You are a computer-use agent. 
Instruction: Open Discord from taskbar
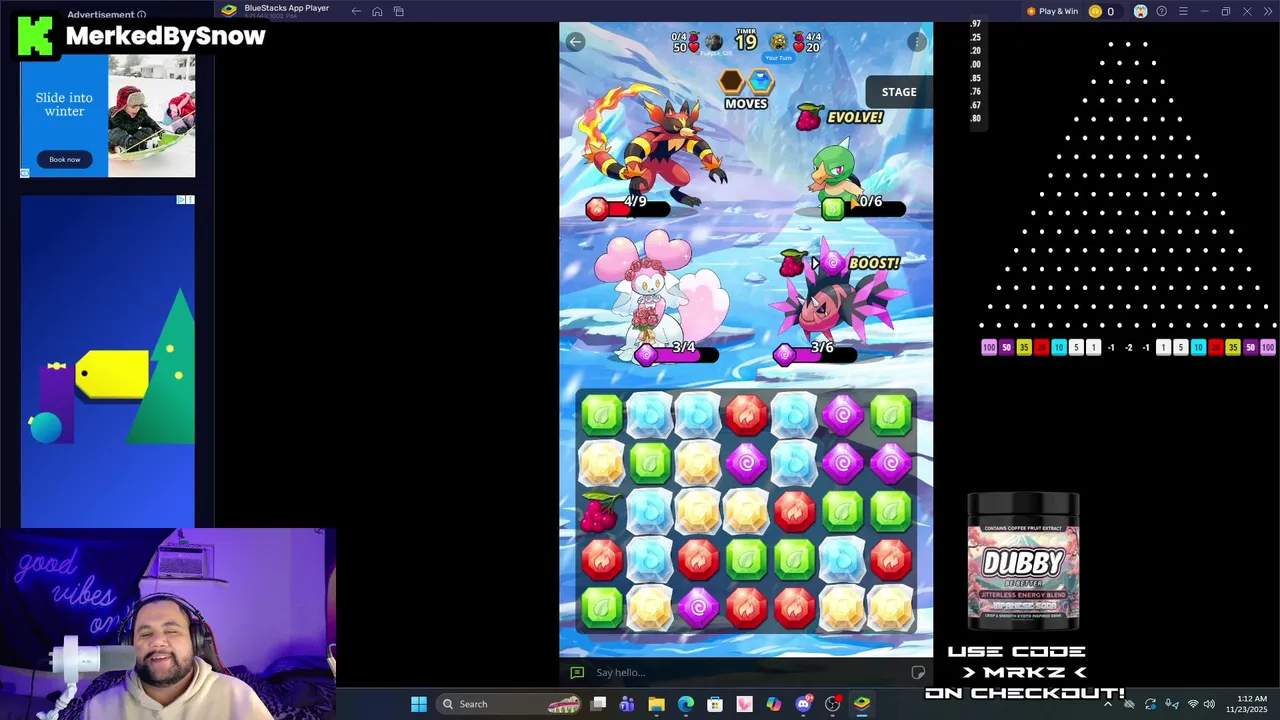[x=803, y=704]
